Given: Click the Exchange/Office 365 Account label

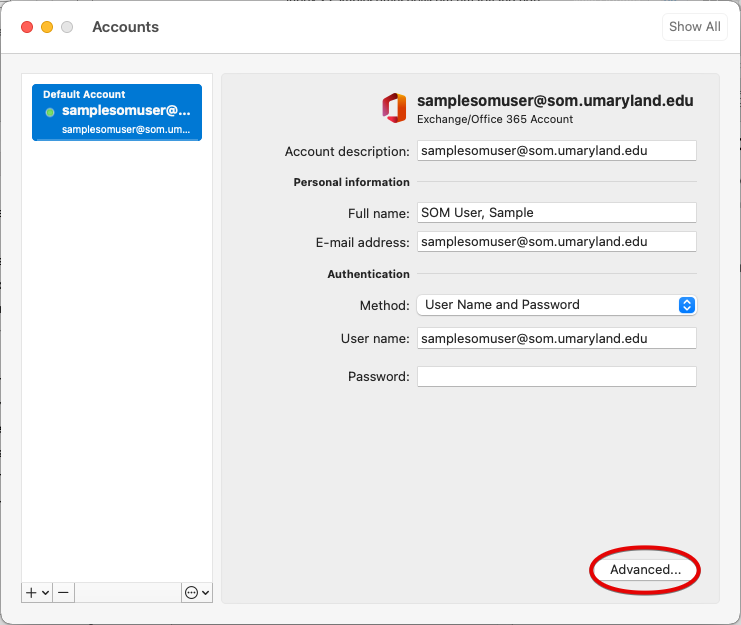Looking at the screenshot, I should tap(495, 119).
